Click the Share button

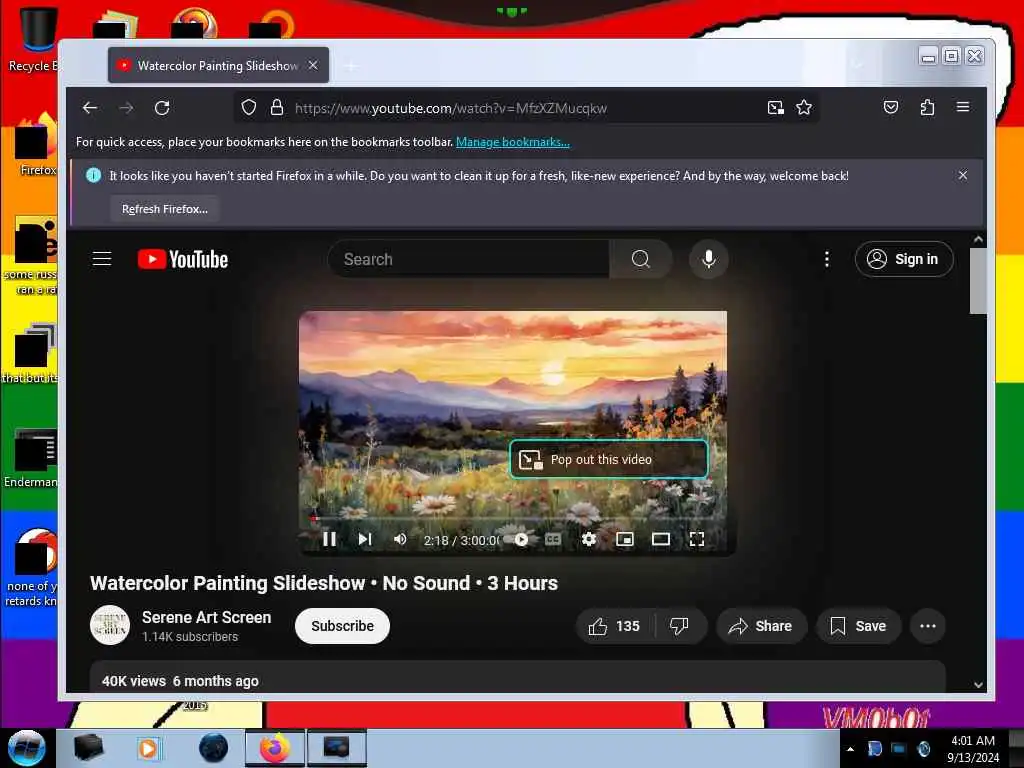(x=761, y=626)
